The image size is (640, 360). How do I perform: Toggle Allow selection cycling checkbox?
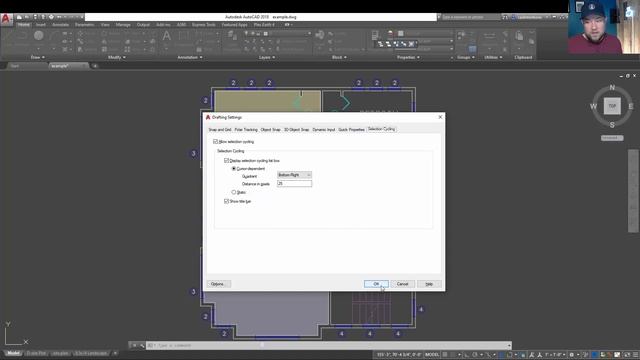coord(216,142)
